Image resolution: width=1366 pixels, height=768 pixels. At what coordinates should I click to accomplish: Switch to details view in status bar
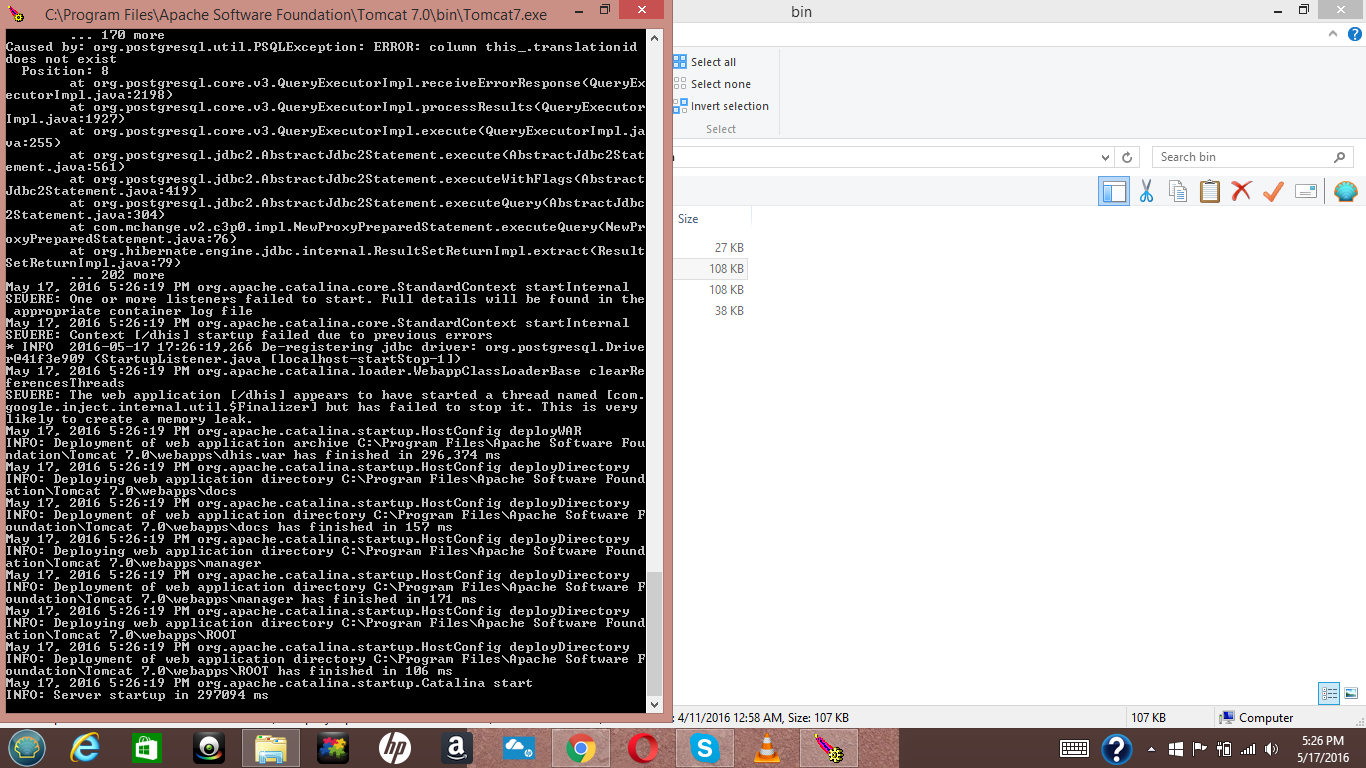(1329, 693)
